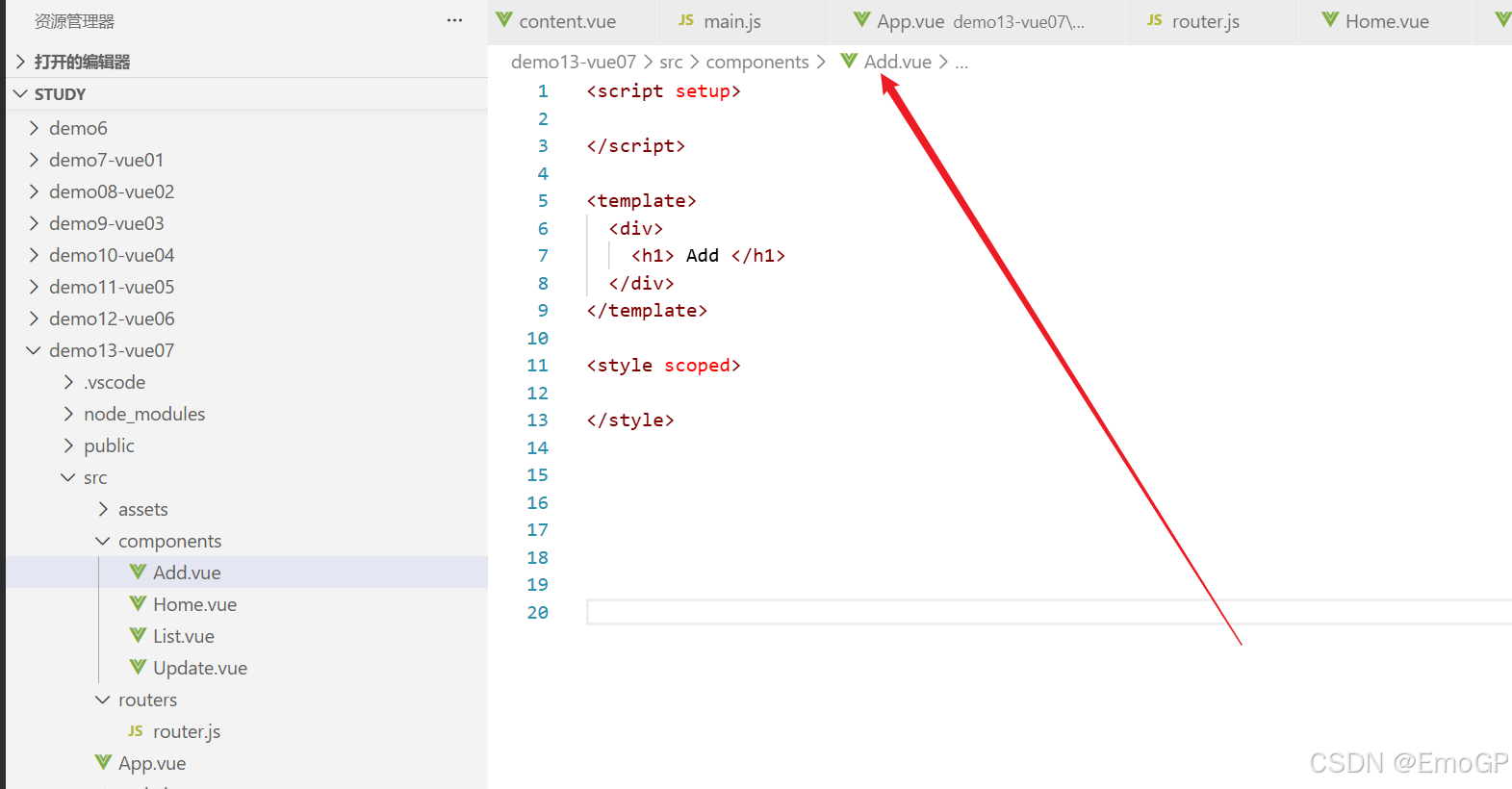The image size is (1512, 789).
Task: Click the 'style scoped' opening tag
Action: tap(663, 365)
